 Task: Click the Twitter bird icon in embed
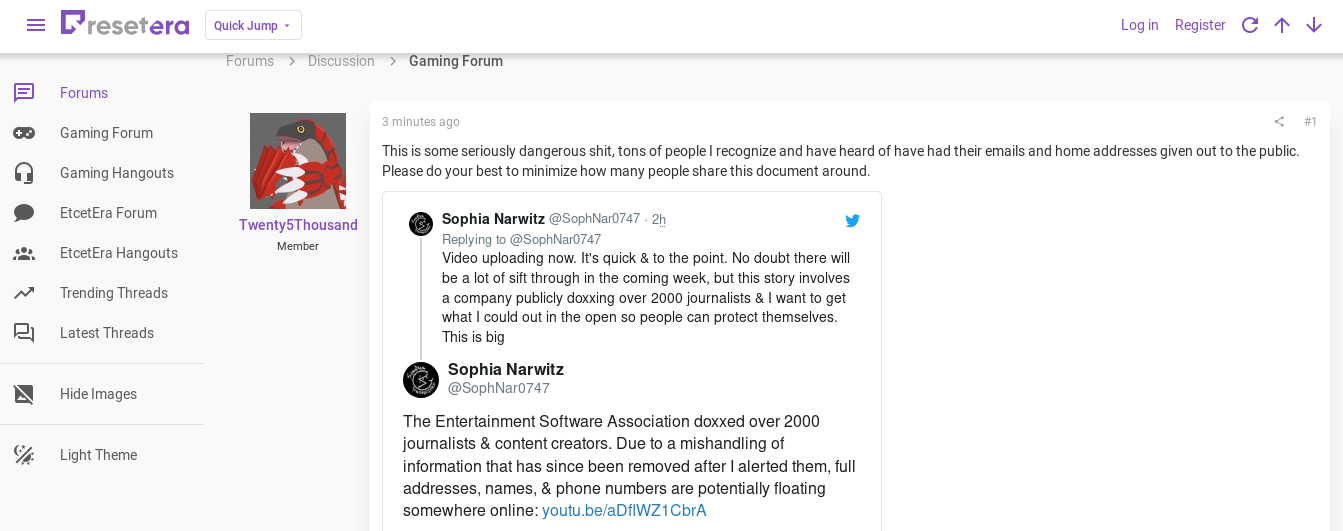coord(852,220)
